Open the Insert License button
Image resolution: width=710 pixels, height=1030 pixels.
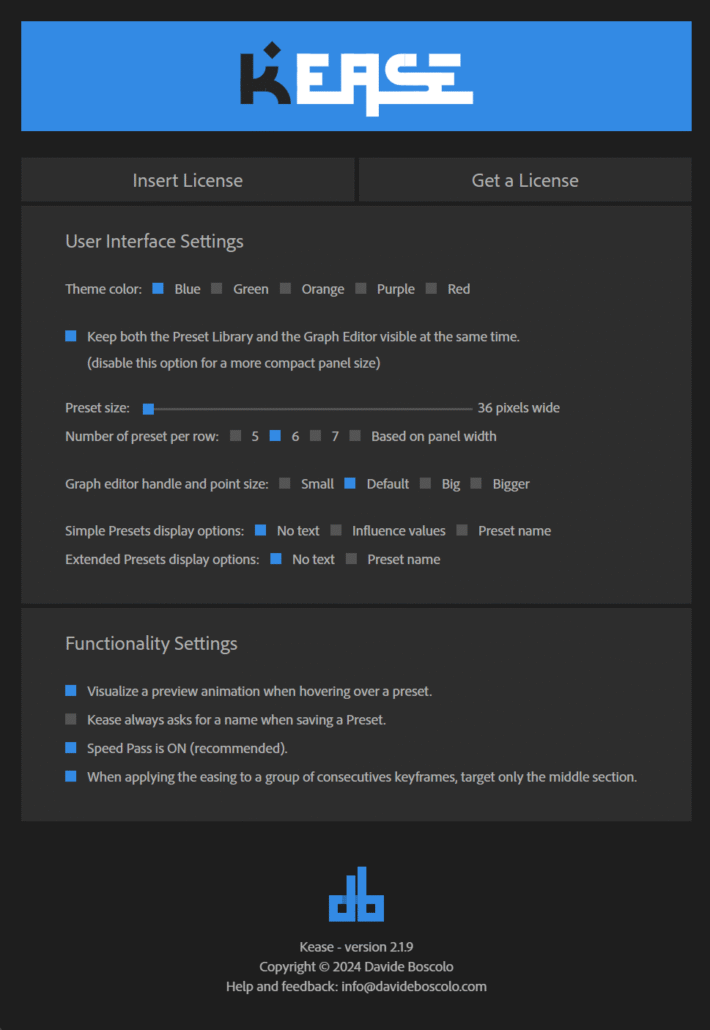click(188, 180)
